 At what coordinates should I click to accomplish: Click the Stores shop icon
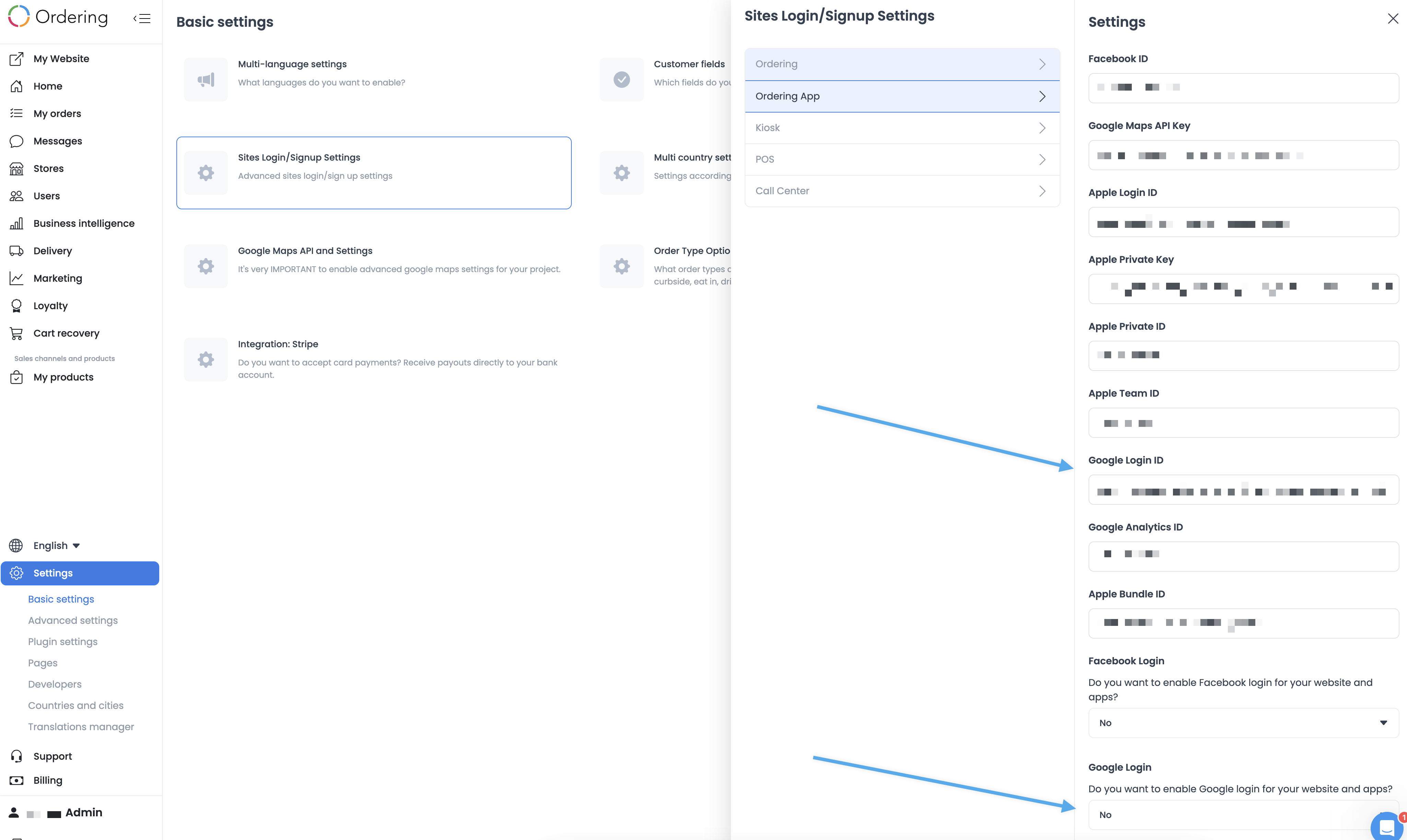[x=16, y=168]
